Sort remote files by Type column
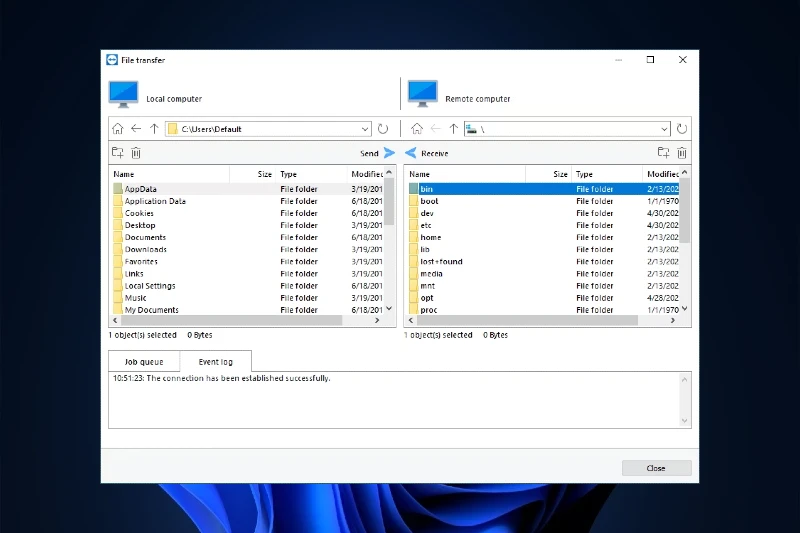This screenshot has width=800, height=533. point(607,174)
